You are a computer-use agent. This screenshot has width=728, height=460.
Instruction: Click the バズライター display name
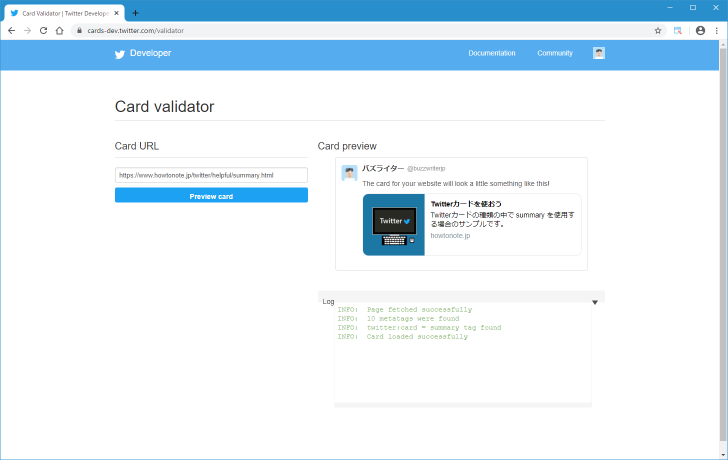(x=383, y=168)
